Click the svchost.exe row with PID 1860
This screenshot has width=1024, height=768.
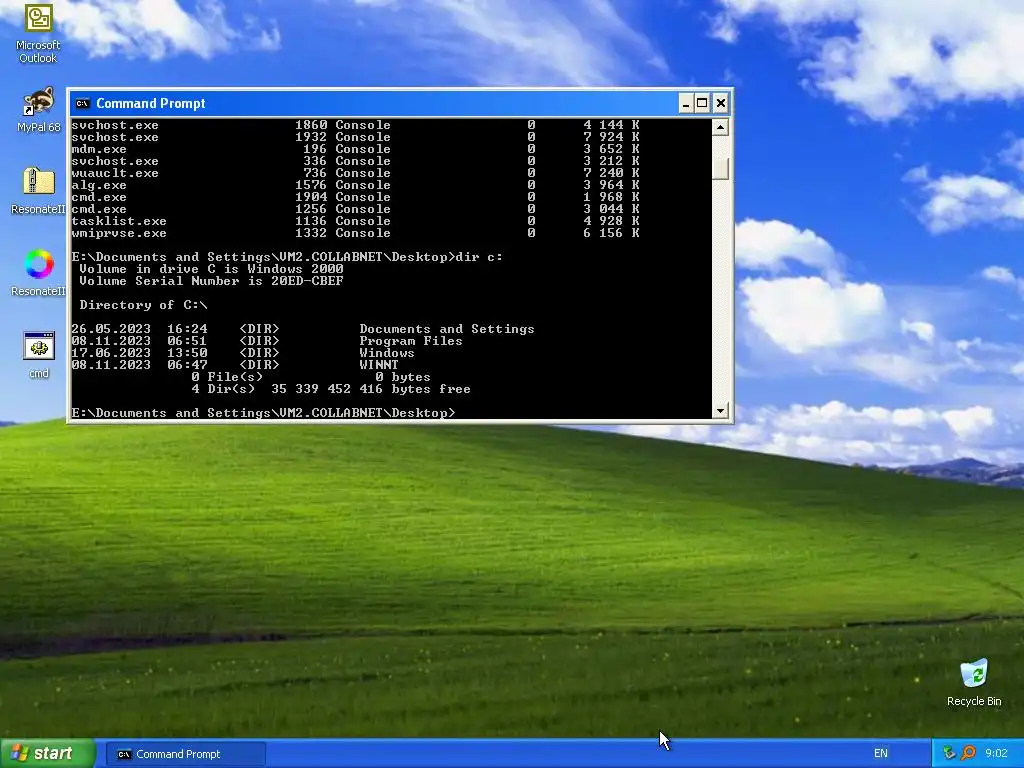[x=355, y=125]
